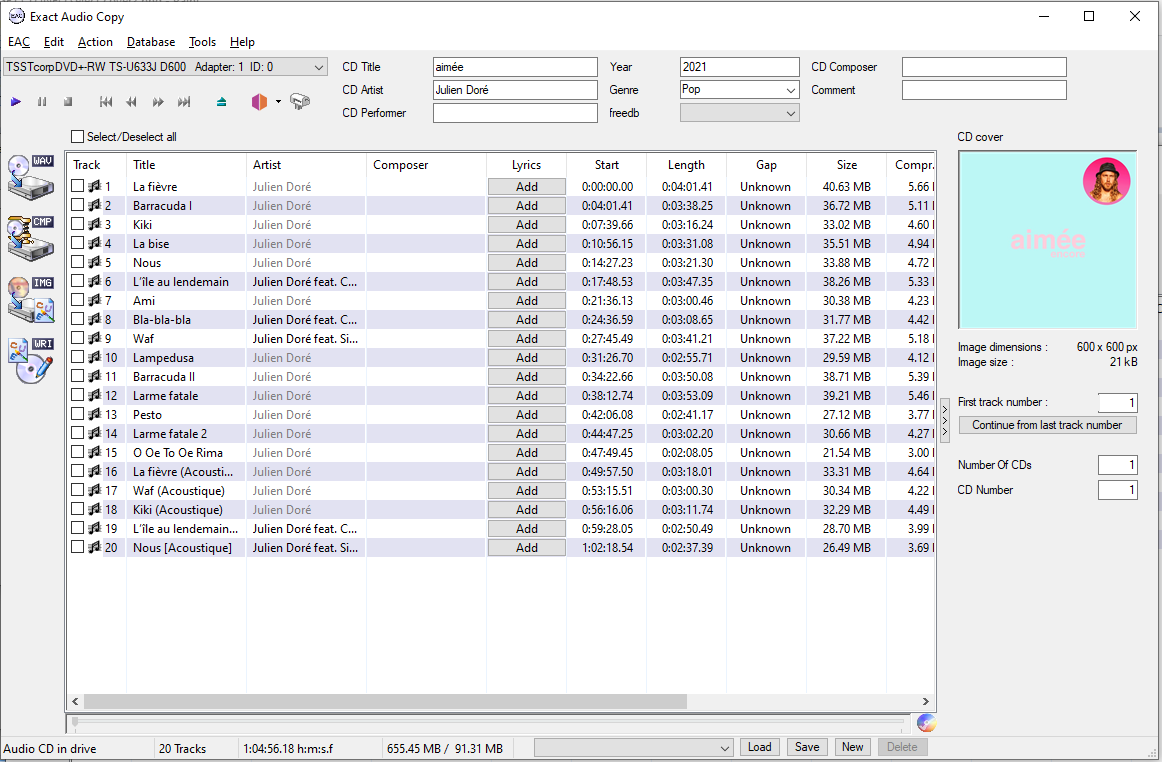Click the CD Composer input field
Viewport: 1162px width, 762px height.
pyautogui.click(x=984, y=67)
